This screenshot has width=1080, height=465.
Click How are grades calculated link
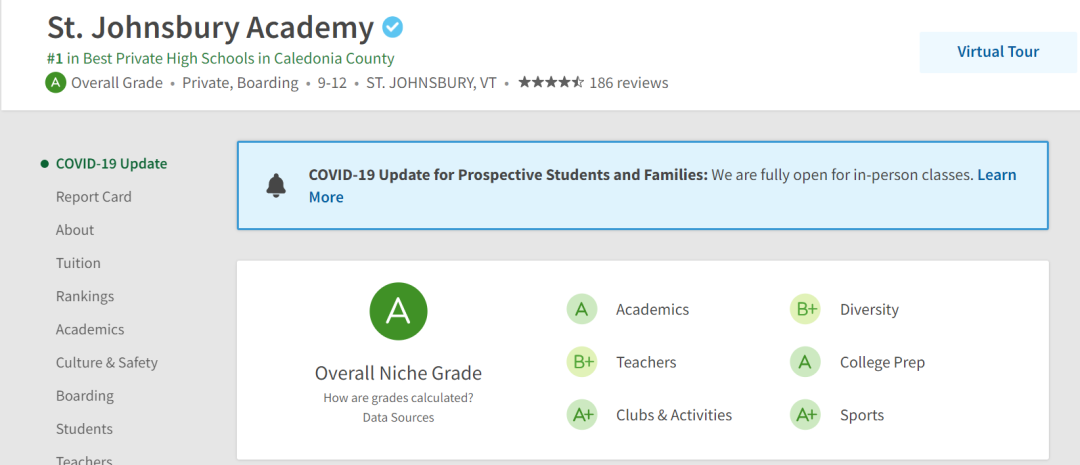point(398,397)
